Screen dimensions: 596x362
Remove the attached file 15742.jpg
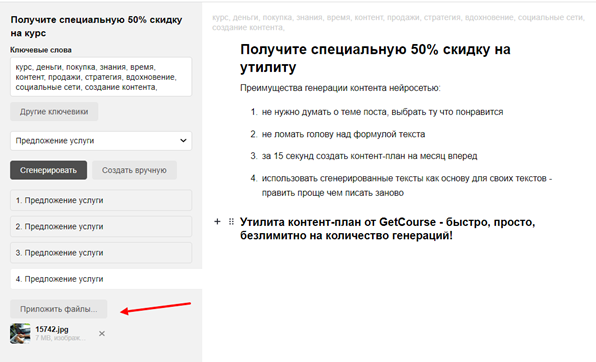pos(102,333)
